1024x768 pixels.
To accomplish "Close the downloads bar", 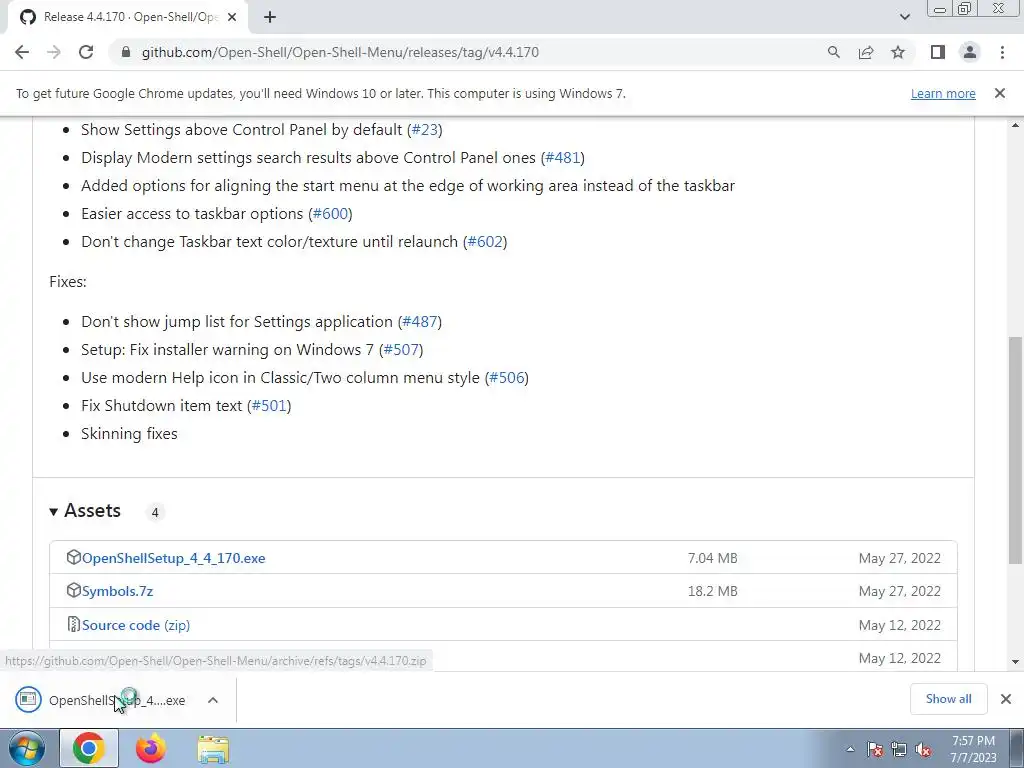I will tap(1006, 699).
